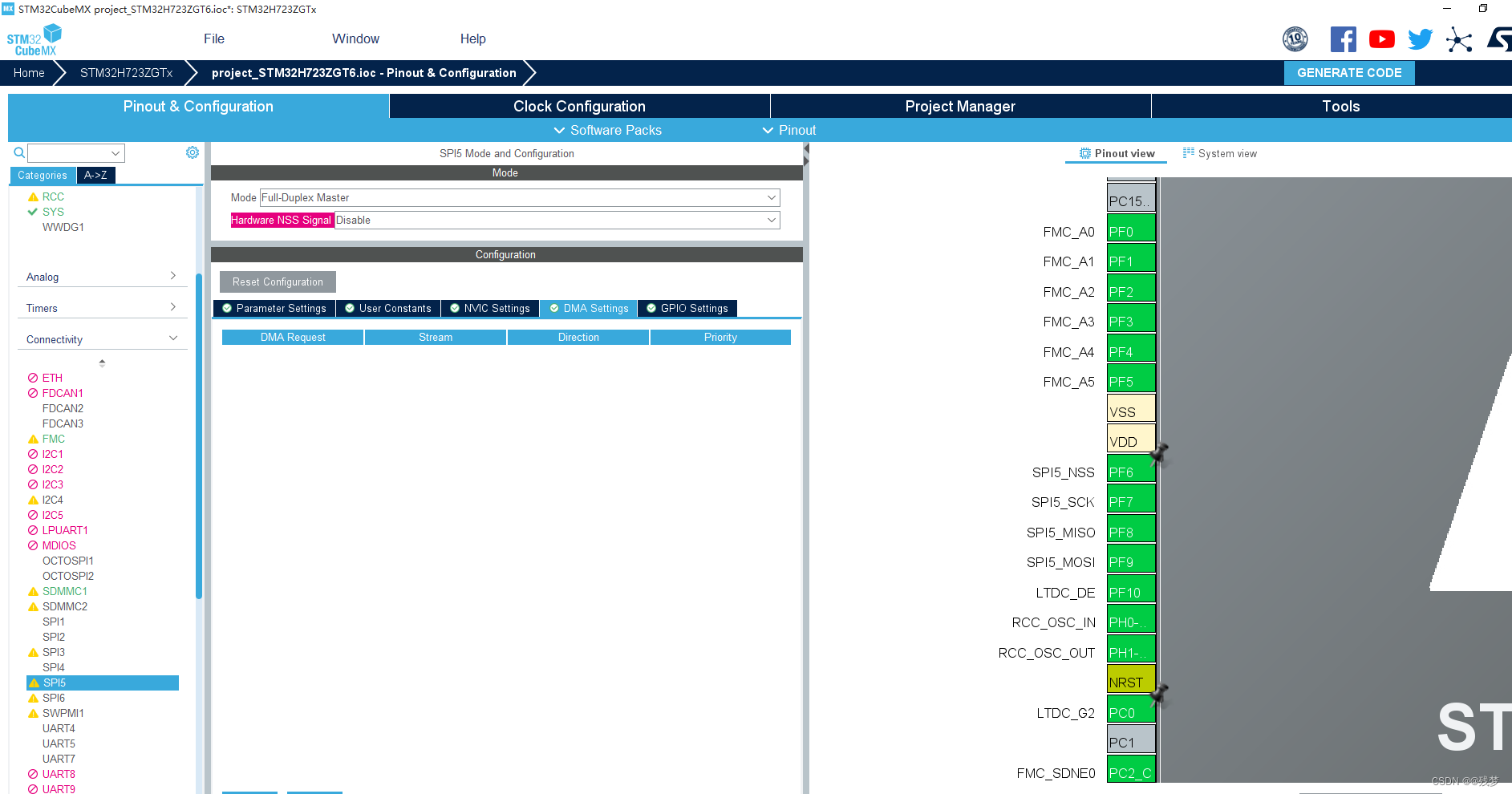Select UART4 in peripheral list
The width and height of the screenshot is (1512, 794).
pos(59,728)
